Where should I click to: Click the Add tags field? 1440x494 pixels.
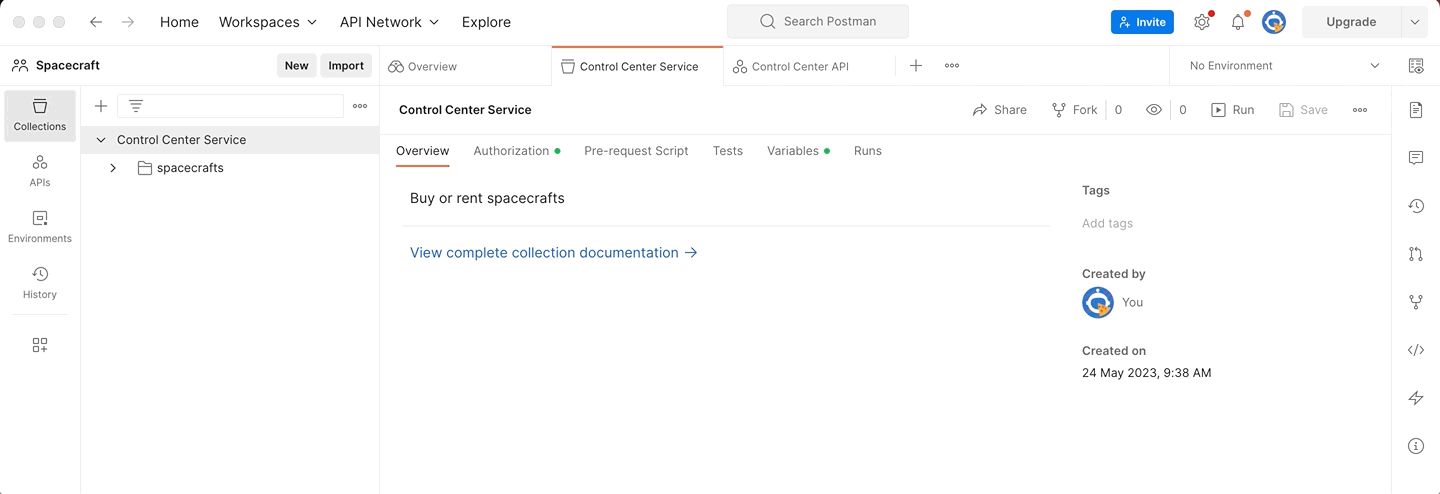(x=1108, y=224)
